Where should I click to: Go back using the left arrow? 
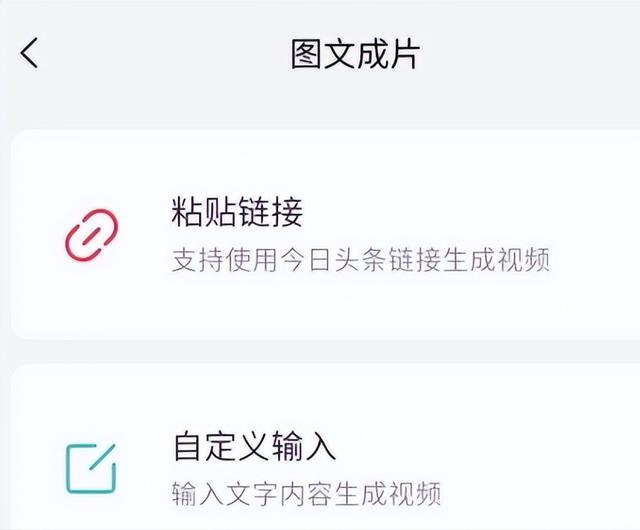tap(30, 53)
